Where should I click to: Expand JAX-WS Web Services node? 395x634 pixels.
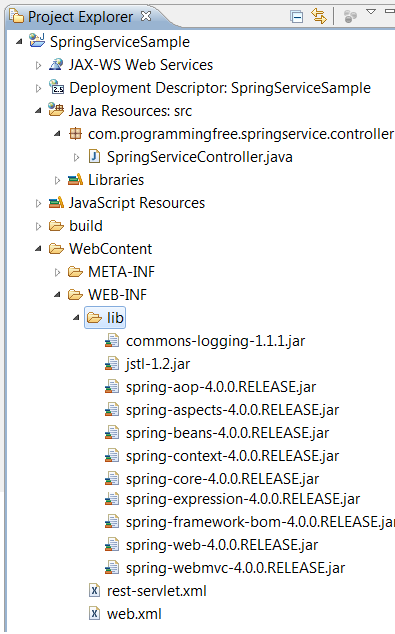(38, 65)
